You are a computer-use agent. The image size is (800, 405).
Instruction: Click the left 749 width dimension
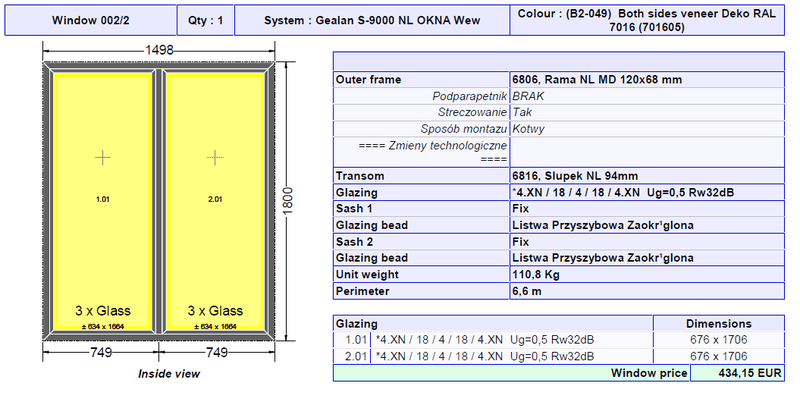(x=101, y=352)
